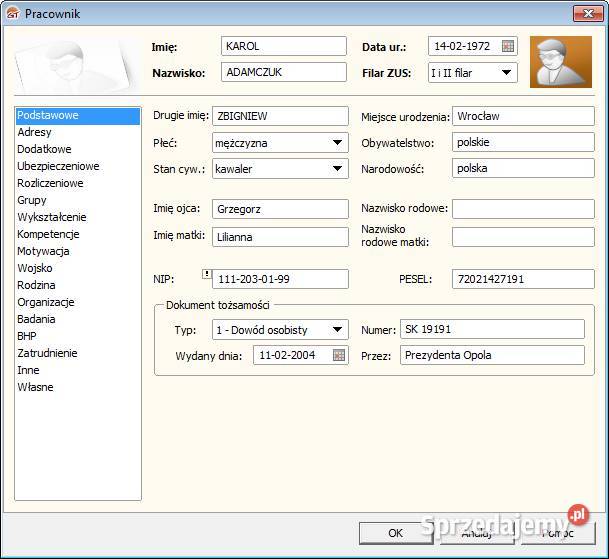Click the Pracownik window title icon
Viewport: 609px width, 559px height.
(13, 14)
